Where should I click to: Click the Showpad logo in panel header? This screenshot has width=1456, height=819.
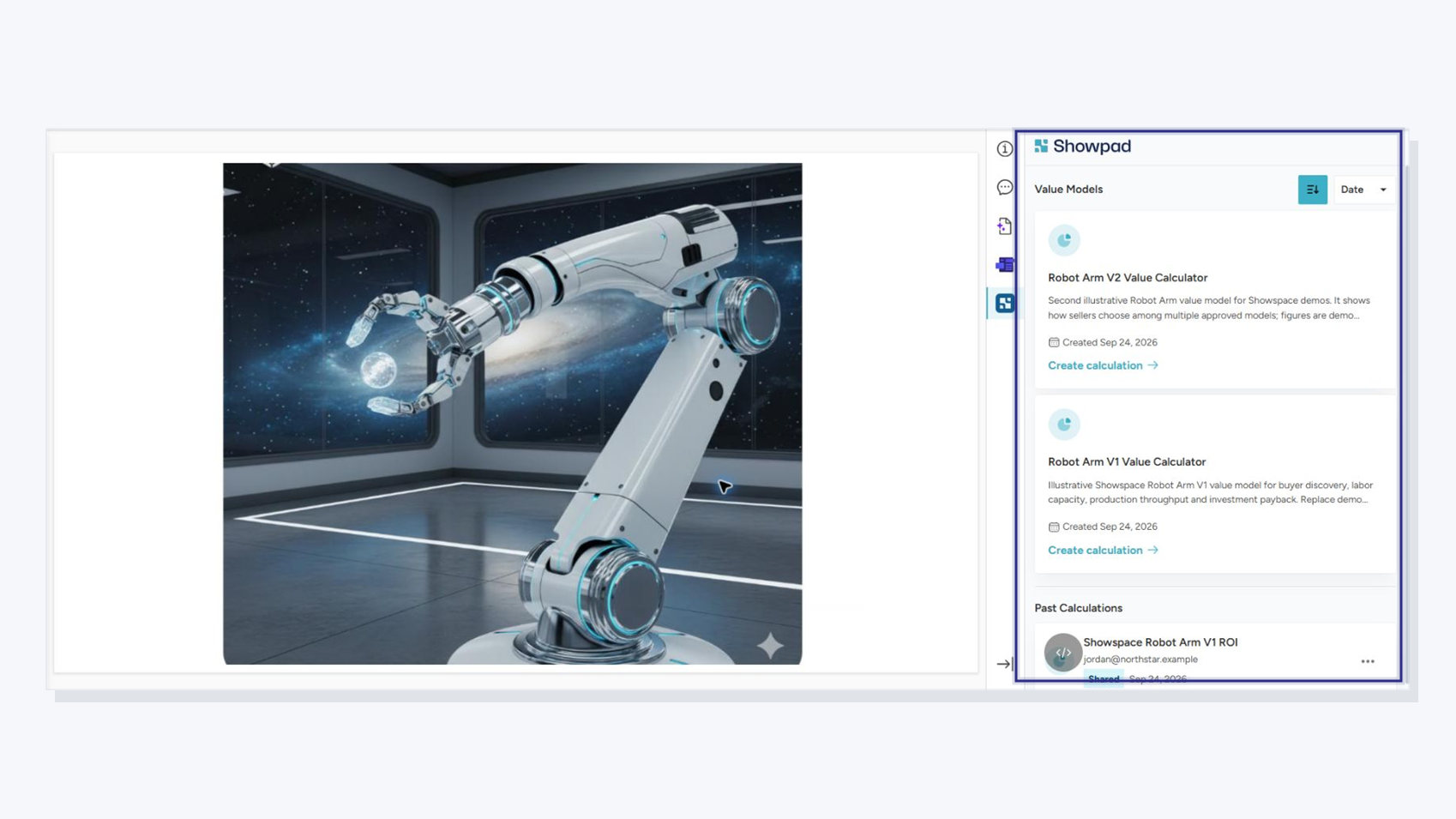point(1082,147)
